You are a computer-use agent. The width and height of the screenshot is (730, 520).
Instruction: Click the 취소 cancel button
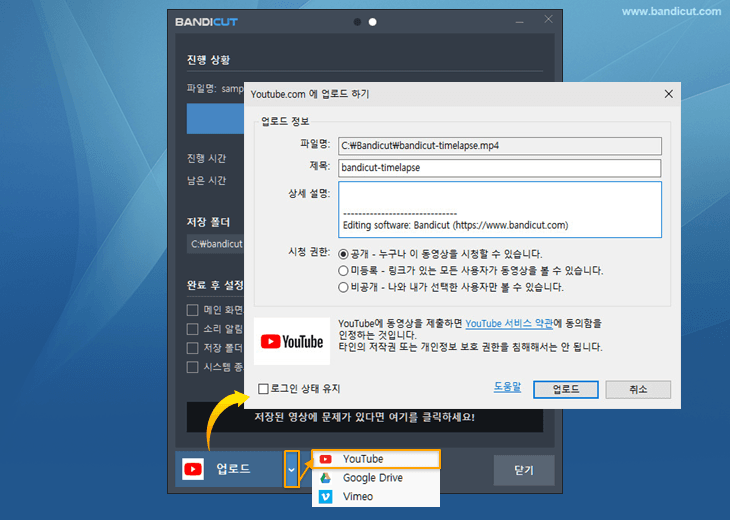(638, 390)
